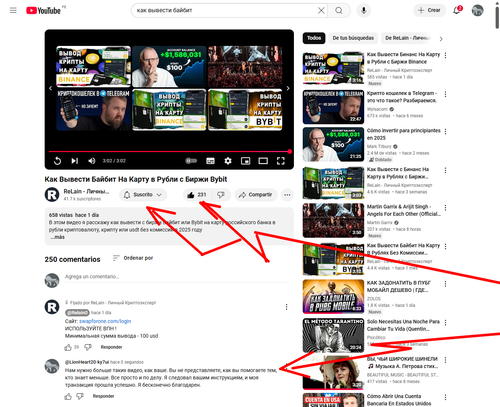Select the De ReLain chip

407,38
